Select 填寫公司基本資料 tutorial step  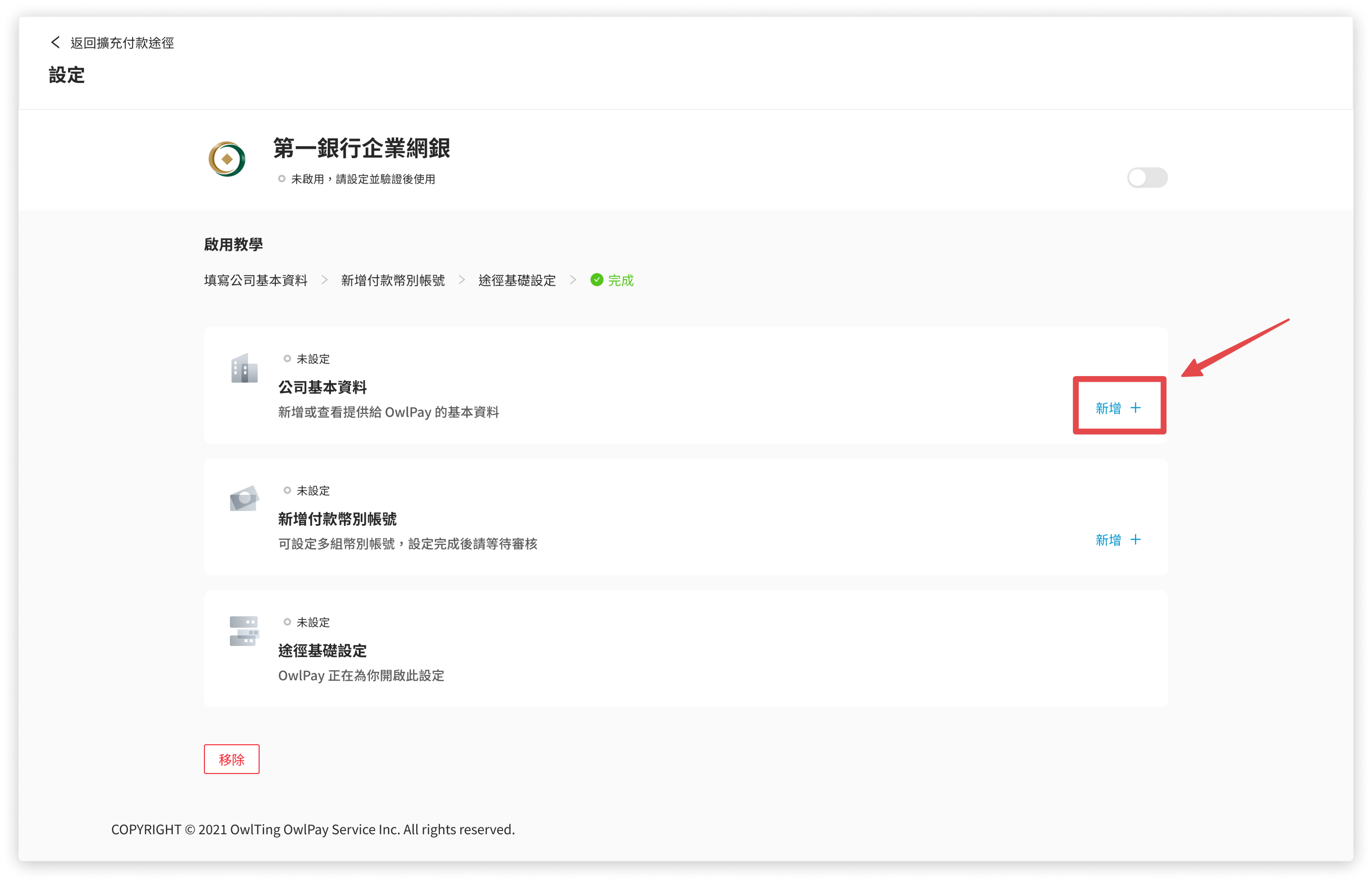(256, 280)
